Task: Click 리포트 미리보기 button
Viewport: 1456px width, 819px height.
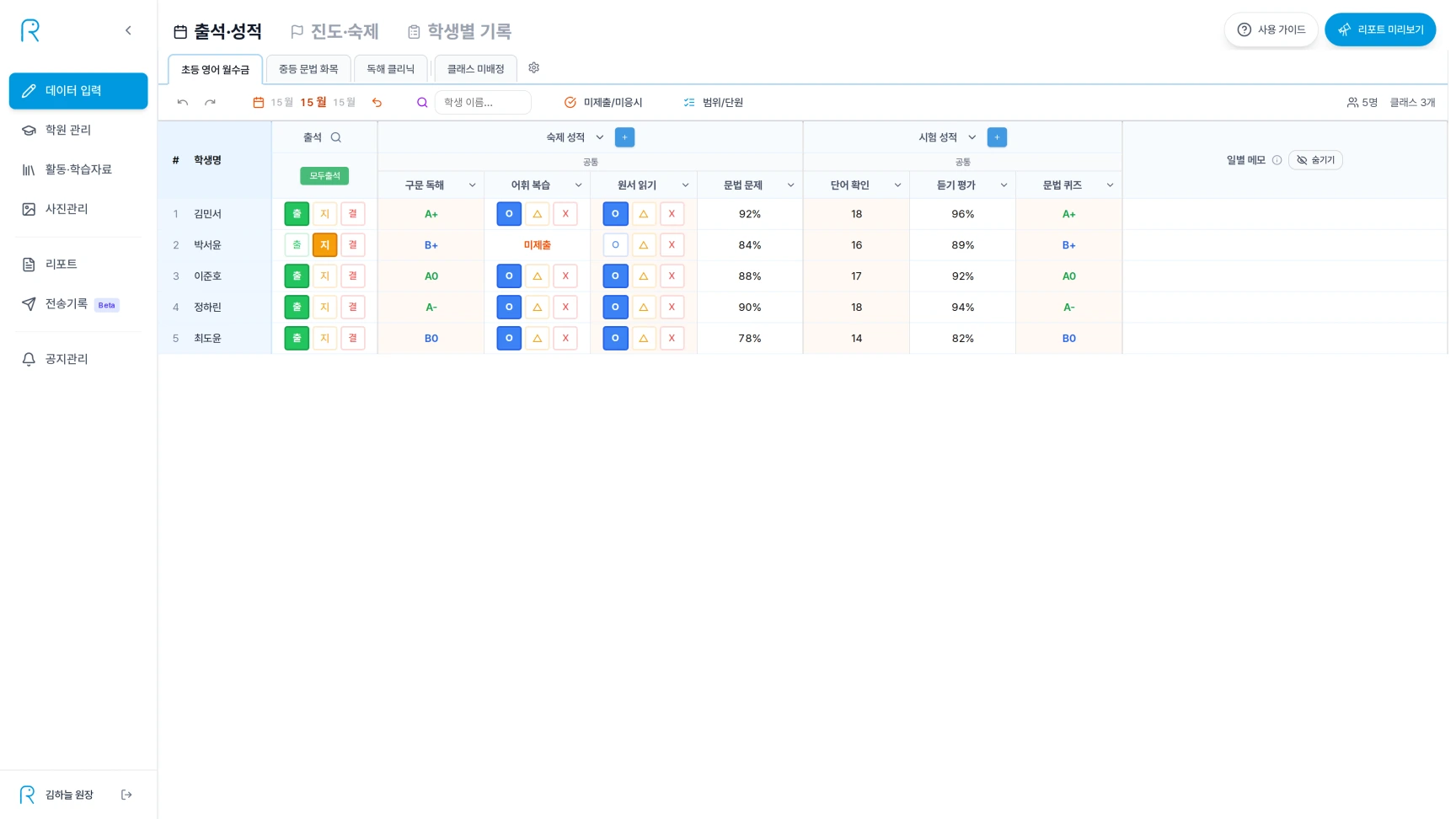Action: coord(1380,29)
